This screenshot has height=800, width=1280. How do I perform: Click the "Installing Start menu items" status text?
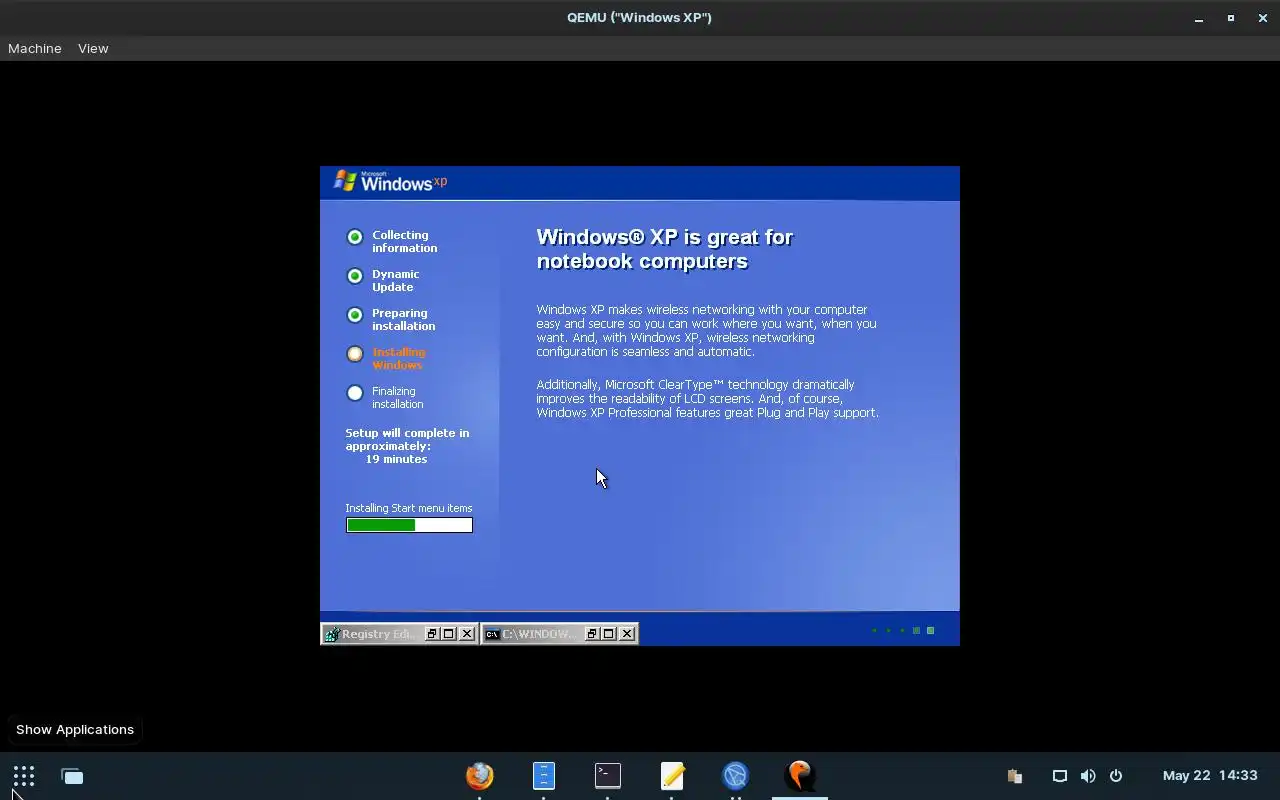409,508
